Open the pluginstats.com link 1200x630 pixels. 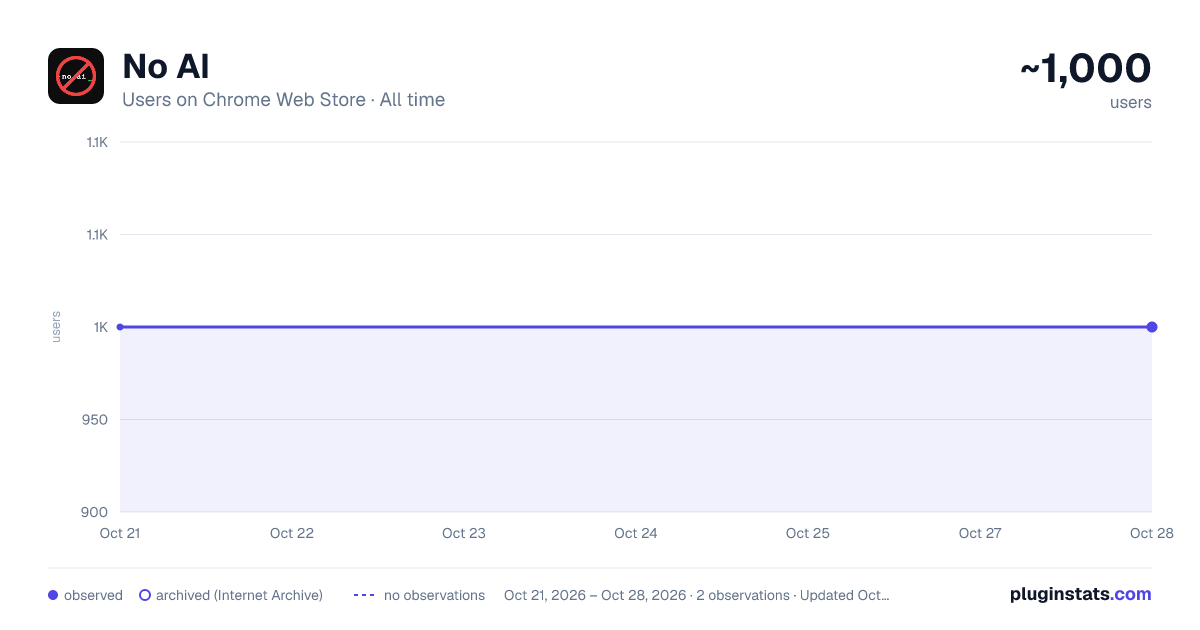[1080, 594]
